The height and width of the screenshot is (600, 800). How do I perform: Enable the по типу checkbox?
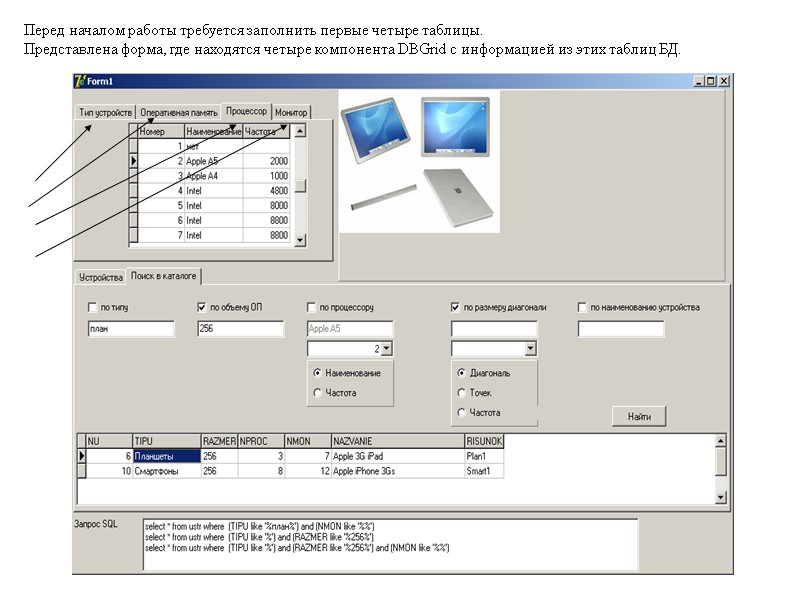[92, 307]
